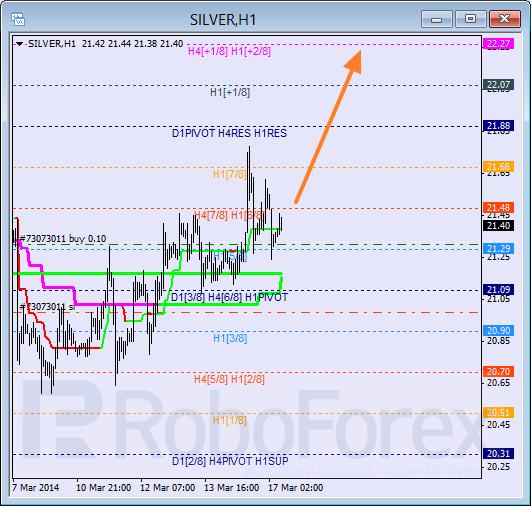
Task: Click the H1[+1/8] level label
Action: click(230, 92)
